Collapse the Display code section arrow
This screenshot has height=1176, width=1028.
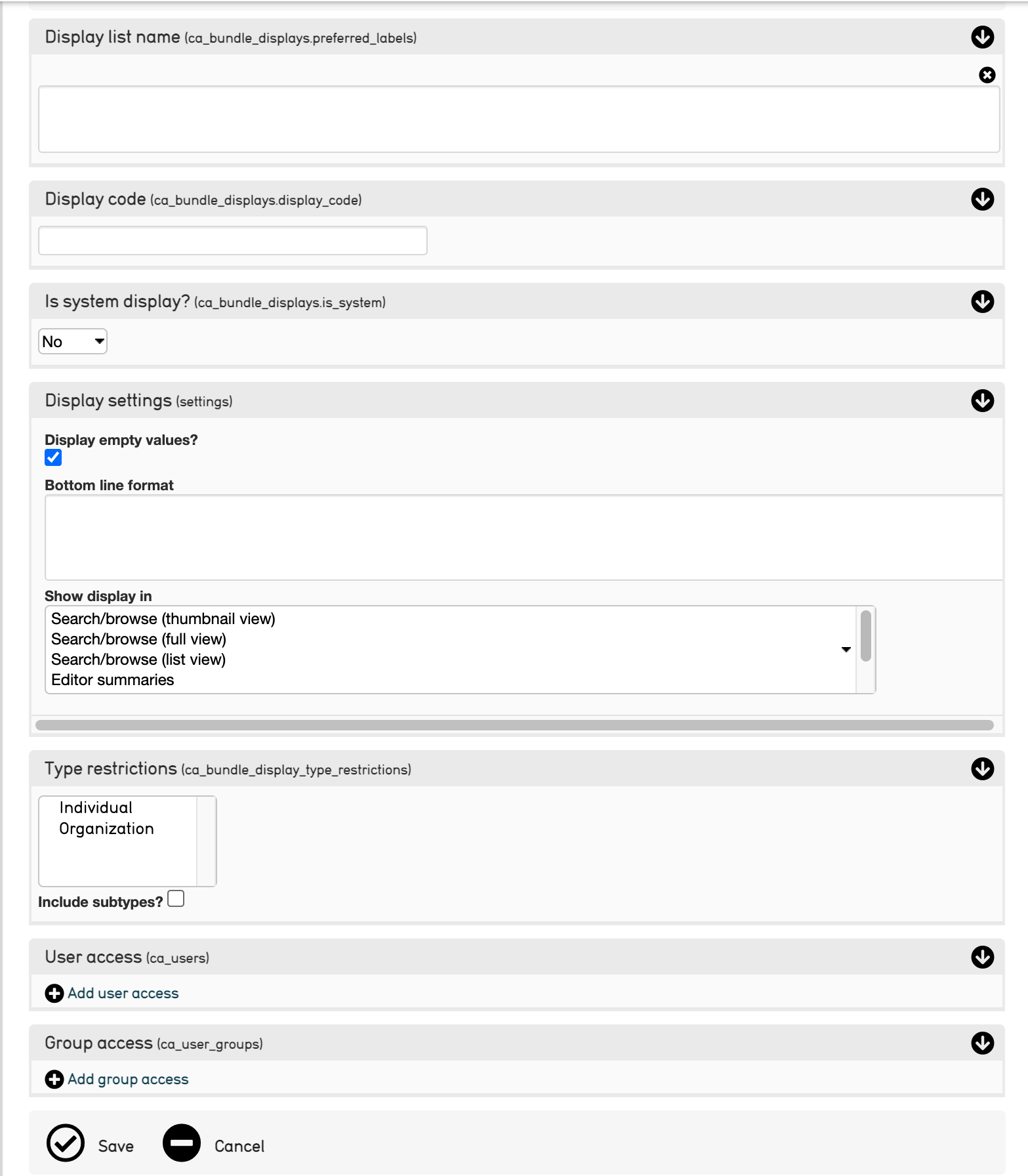tap(982, 199)
